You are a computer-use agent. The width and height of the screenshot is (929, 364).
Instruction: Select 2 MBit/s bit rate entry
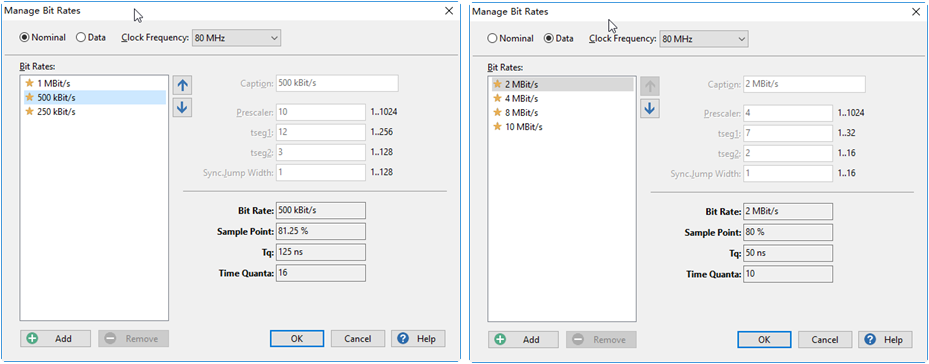(562, 84)
